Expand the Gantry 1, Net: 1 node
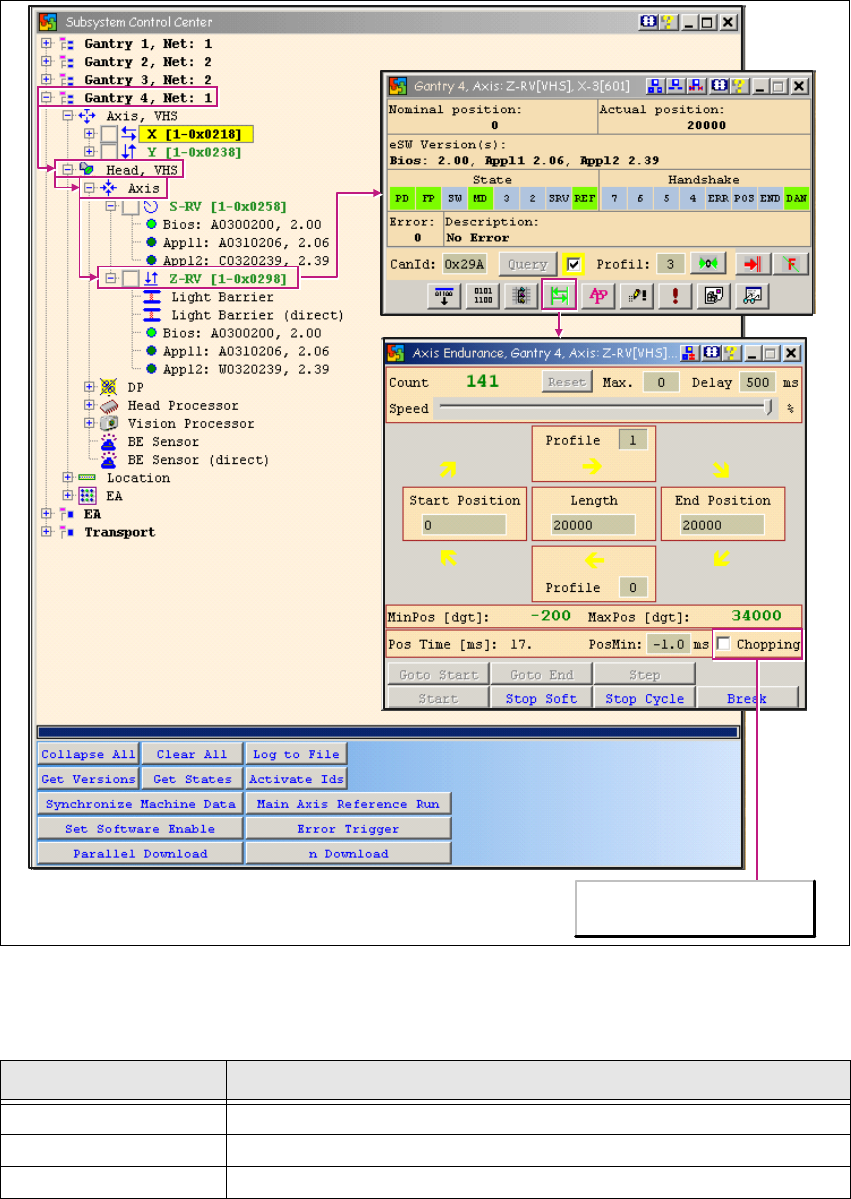The width and height of the screenshot is (851, 1199). 46,44
